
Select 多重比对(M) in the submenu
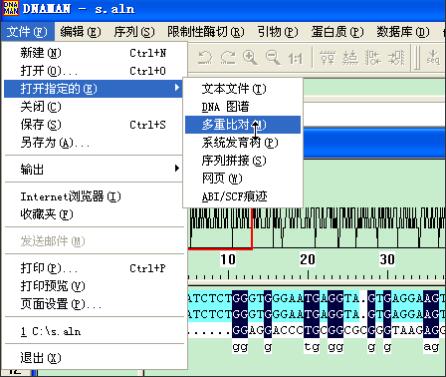(243, 125)
